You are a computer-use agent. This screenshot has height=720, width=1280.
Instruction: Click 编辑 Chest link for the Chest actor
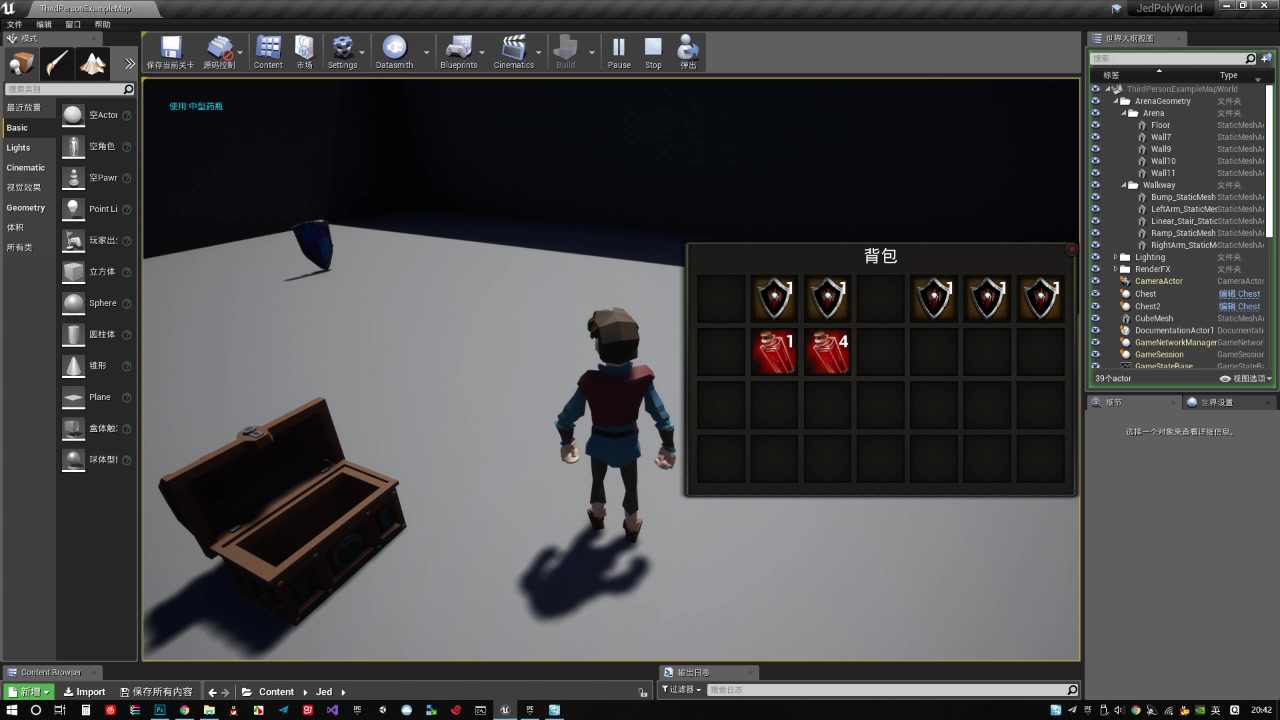pyautogui.click(x=1240, y=294)
